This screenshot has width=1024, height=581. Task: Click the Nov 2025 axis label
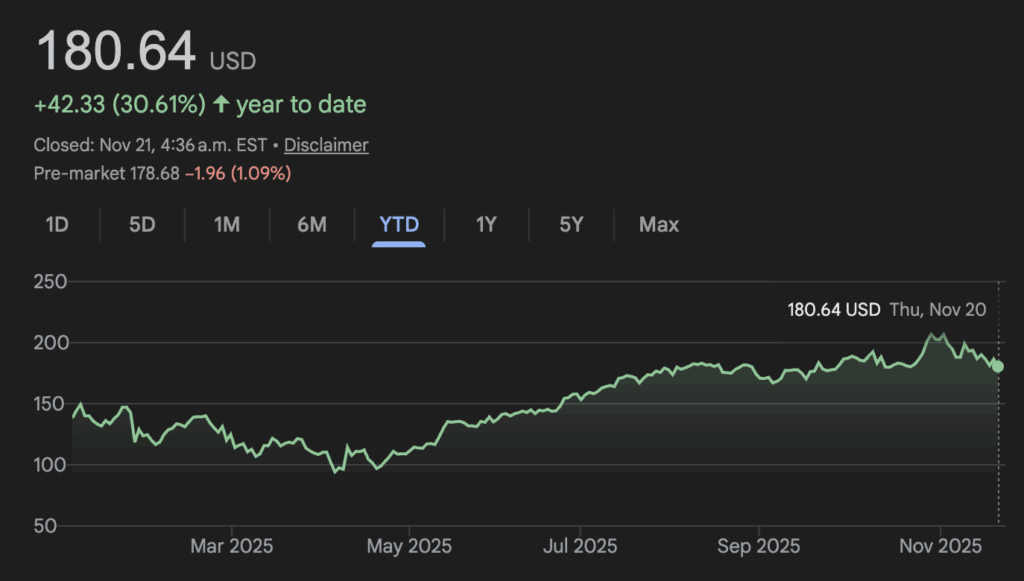(939, 547)
